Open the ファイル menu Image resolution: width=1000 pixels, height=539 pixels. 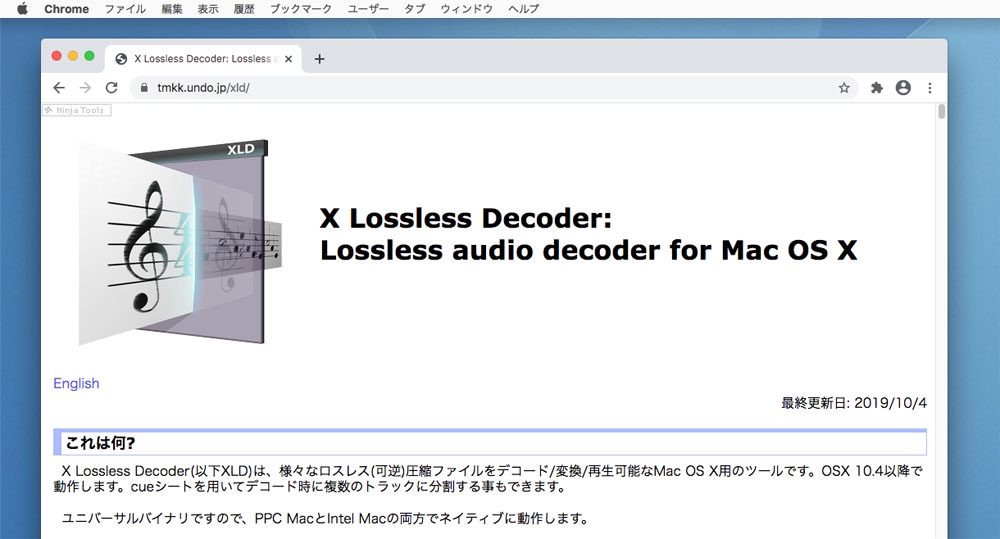tap(125, 9)
